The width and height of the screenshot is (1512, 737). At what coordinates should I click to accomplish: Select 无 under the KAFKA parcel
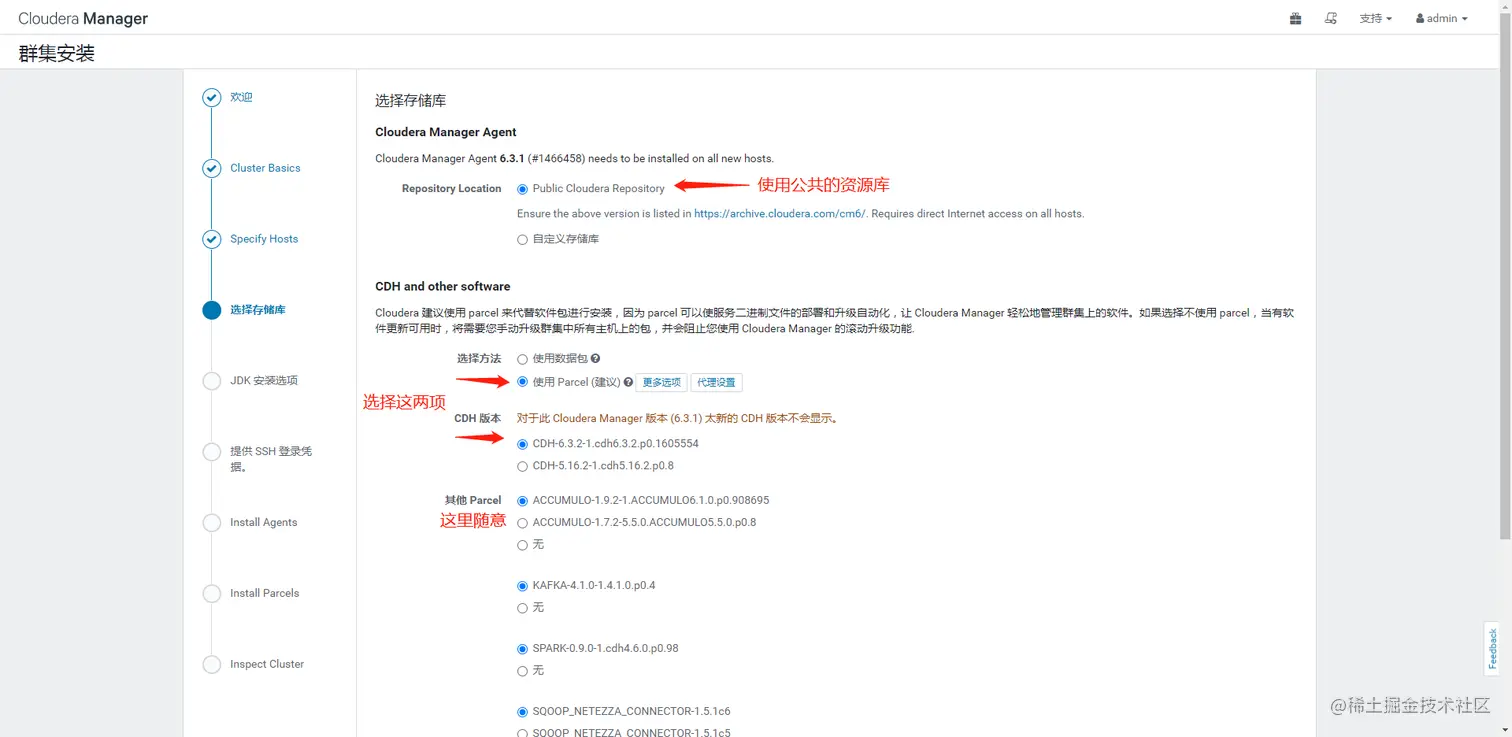pos(522,608)
